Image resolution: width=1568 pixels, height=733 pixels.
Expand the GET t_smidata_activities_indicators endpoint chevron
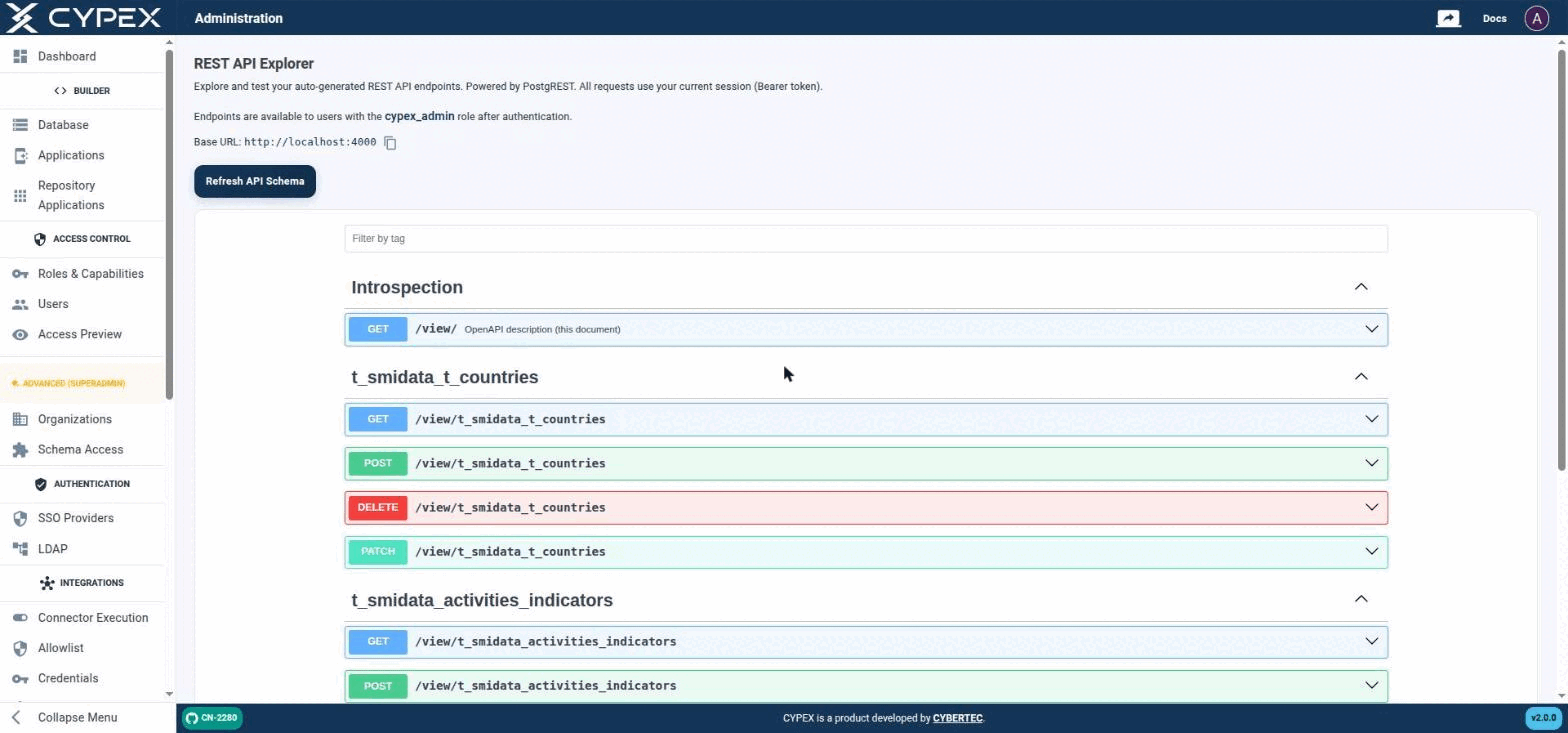[x=1372, y=641]
